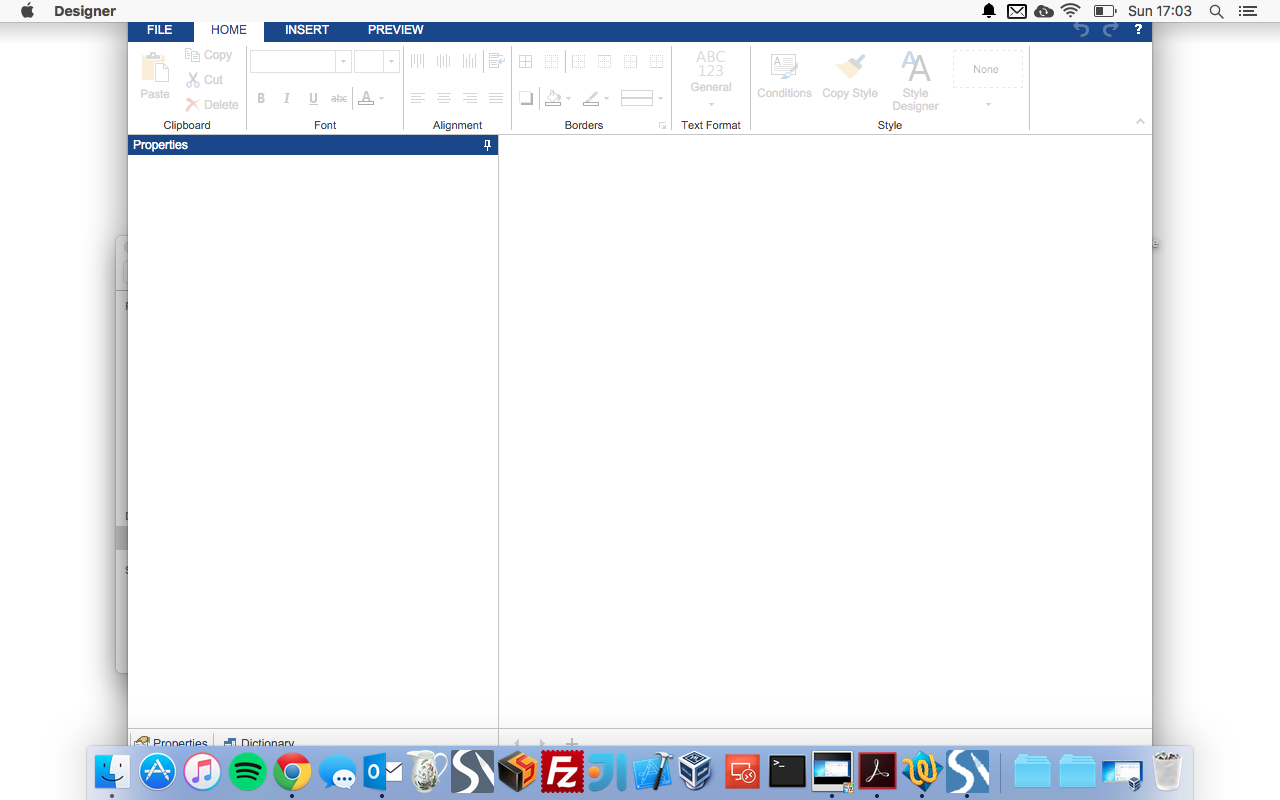The width and height of the screenshot is (1280, 800).
Task: Click inside the font size field
Action: point(369,62)
